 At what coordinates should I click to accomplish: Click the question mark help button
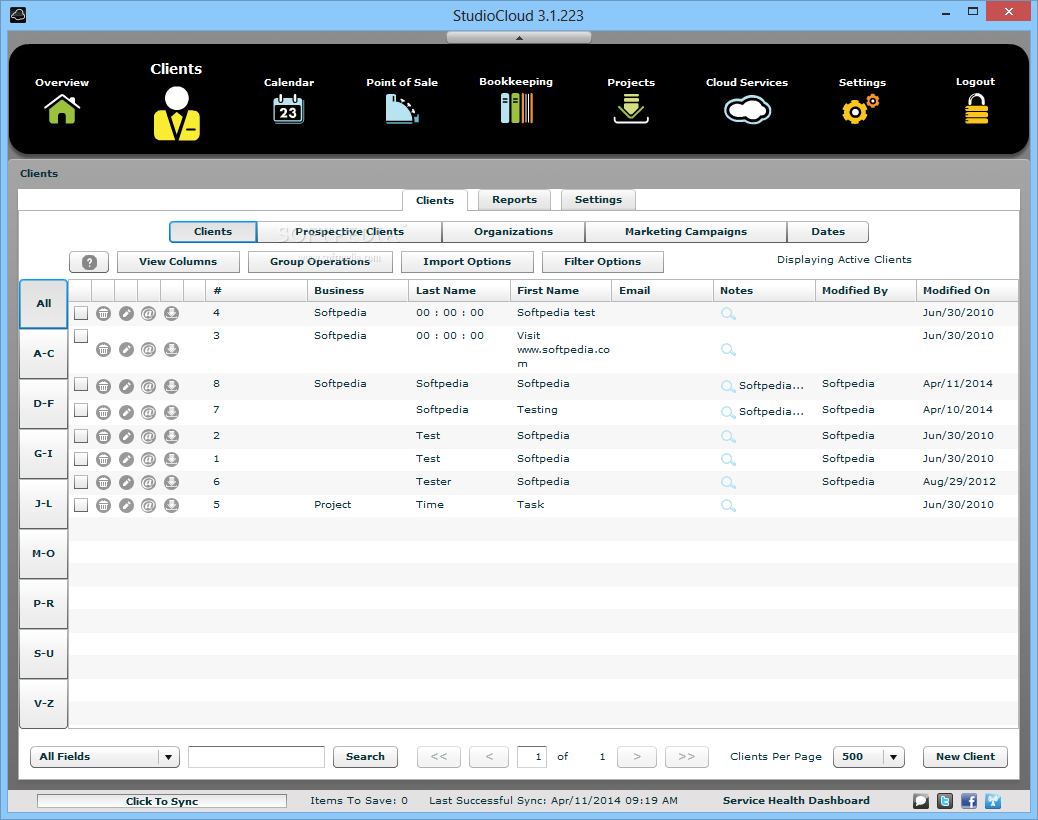89,262
